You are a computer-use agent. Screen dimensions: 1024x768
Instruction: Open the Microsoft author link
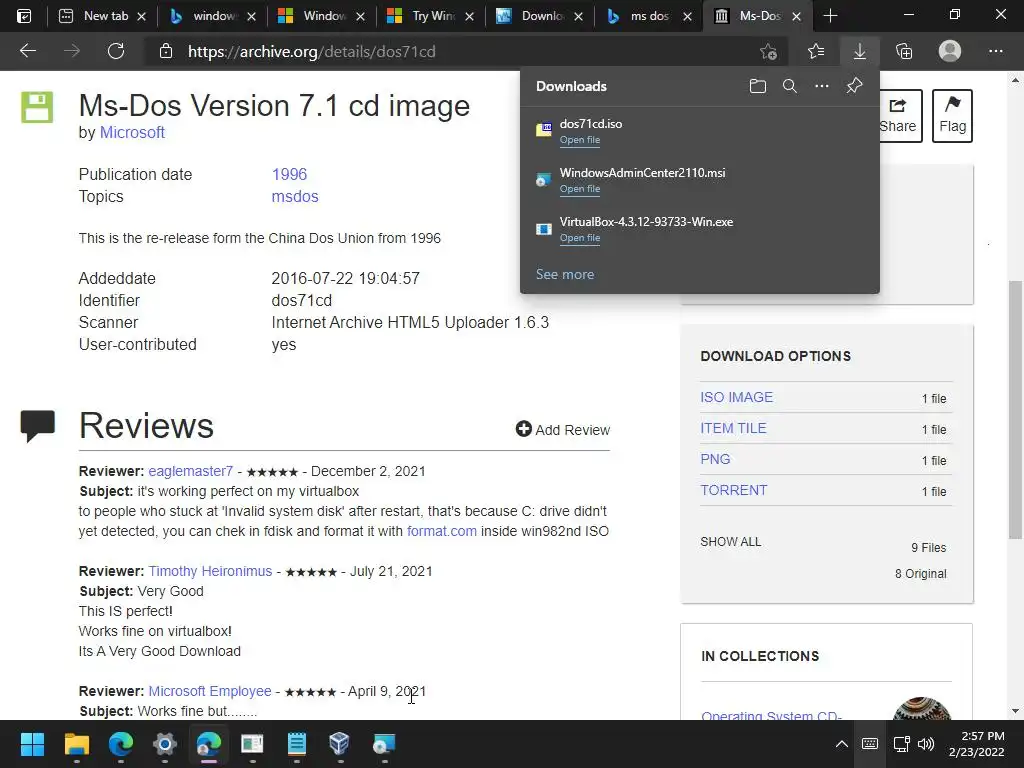[x=132, y=132]
